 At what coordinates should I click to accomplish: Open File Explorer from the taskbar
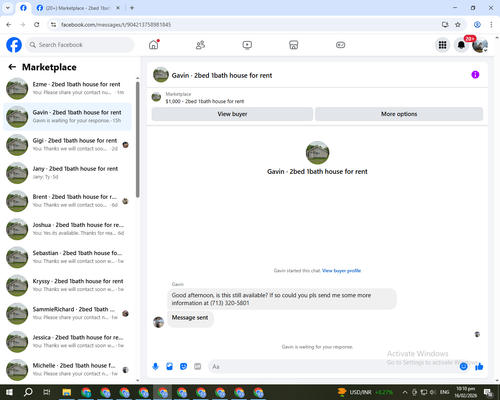(67, 392)
